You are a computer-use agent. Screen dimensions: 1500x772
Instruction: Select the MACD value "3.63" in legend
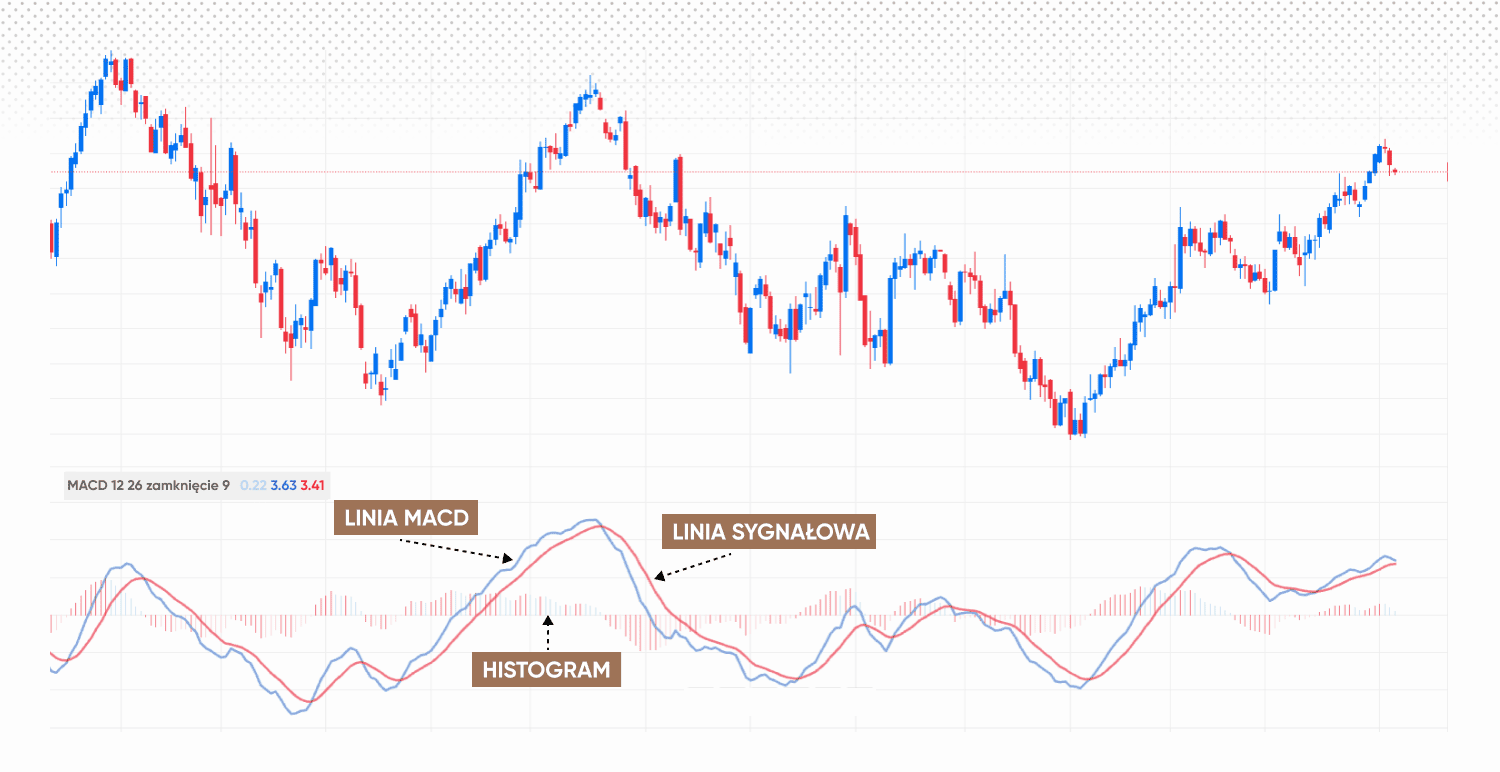pos(283,486)
